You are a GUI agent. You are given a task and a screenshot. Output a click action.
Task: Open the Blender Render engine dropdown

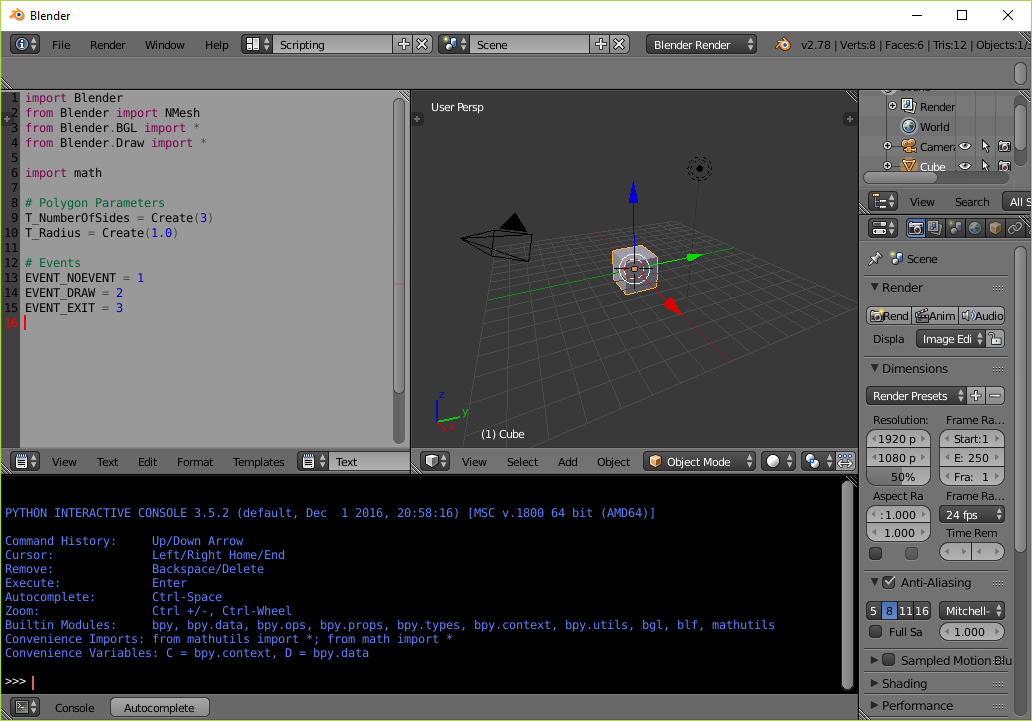[700, 44]
